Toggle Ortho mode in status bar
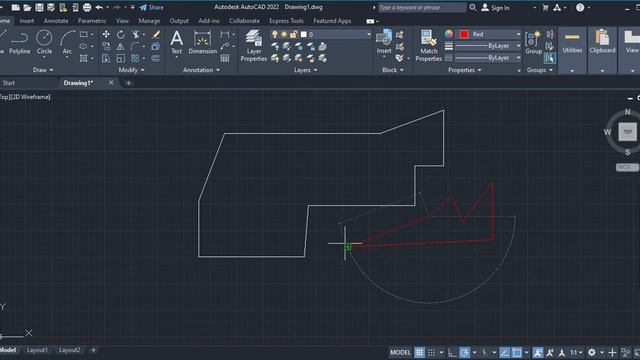The width and height of the screenshot is (640, 360). [x=452, y=352]
